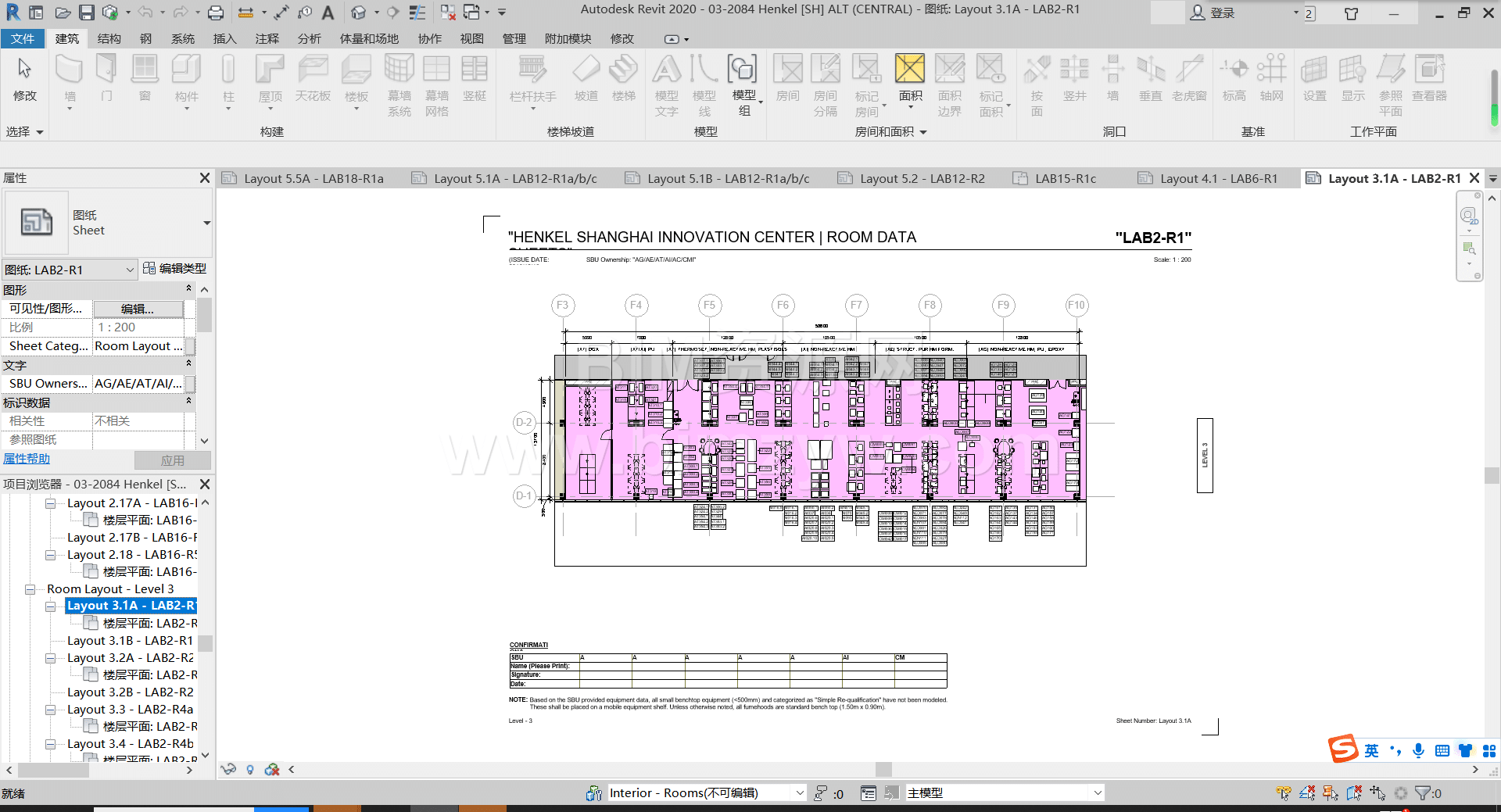Select the Modify arrow tool
The height and width of the screenshot is (812, 1501).
point(24,77)
